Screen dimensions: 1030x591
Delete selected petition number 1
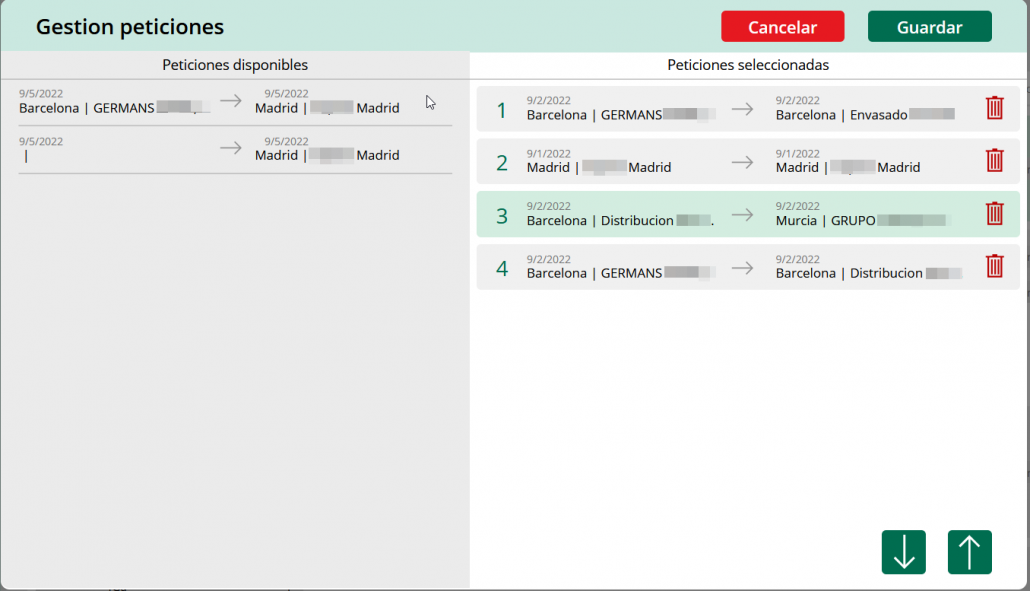tap(994, 108)
